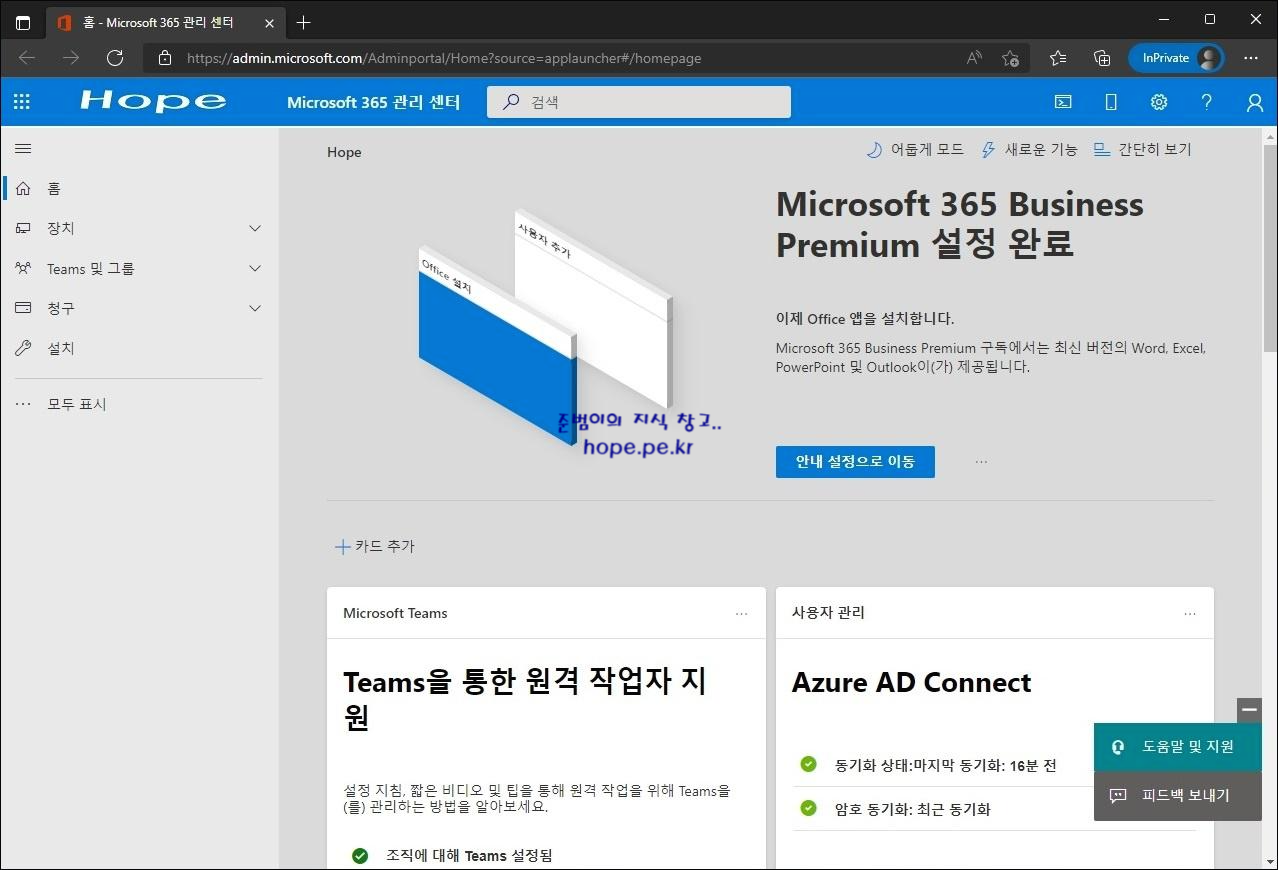The image size is (1278, 870).
Task: Open the account manager profile icon
Action: point(1255,102)
